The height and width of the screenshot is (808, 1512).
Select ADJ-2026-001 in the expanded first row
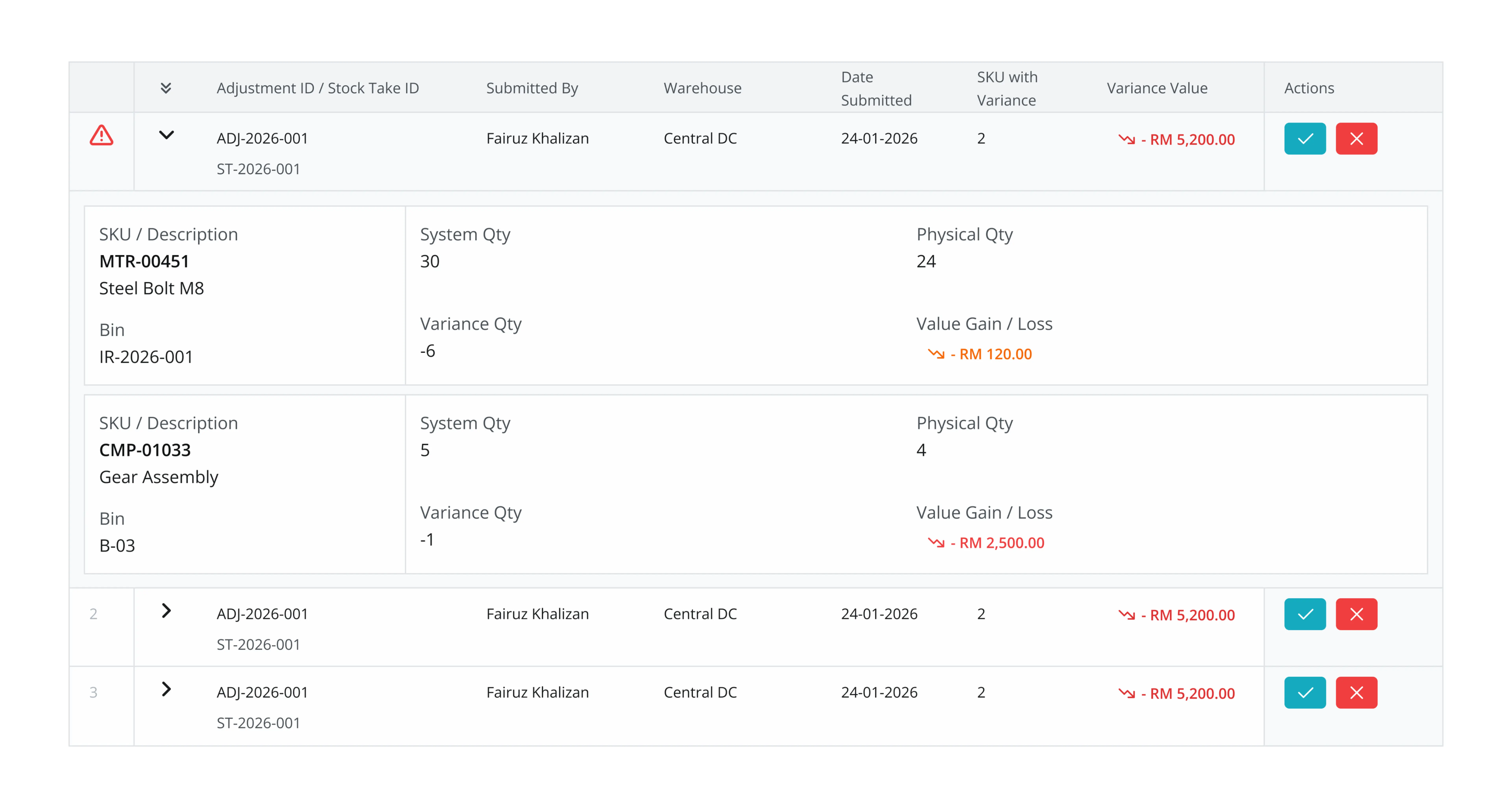262,138
